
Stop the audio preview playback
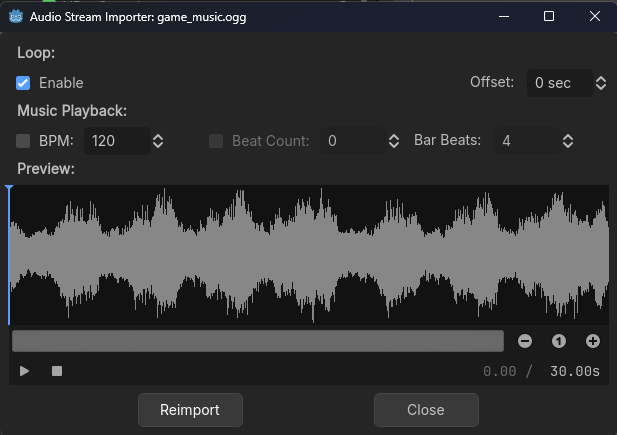[x=57, y=371]
